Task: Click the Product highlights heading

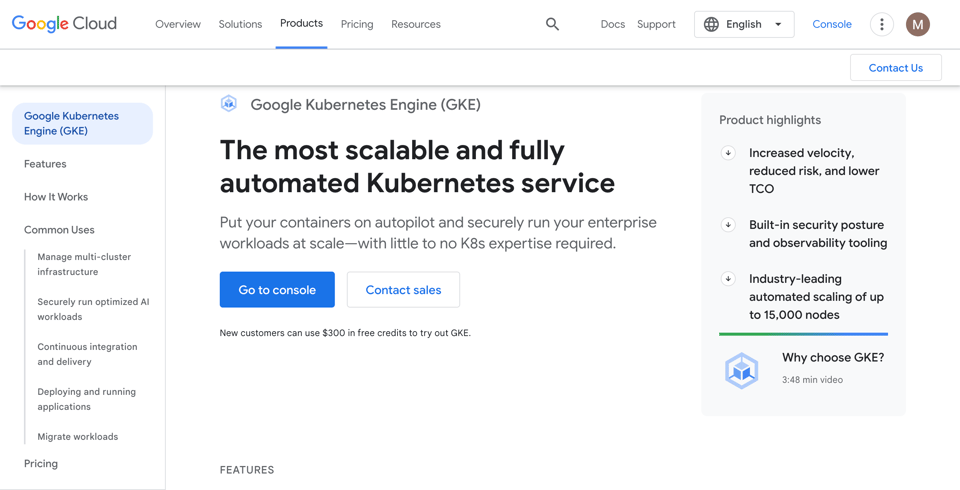Action: (770, 120)
